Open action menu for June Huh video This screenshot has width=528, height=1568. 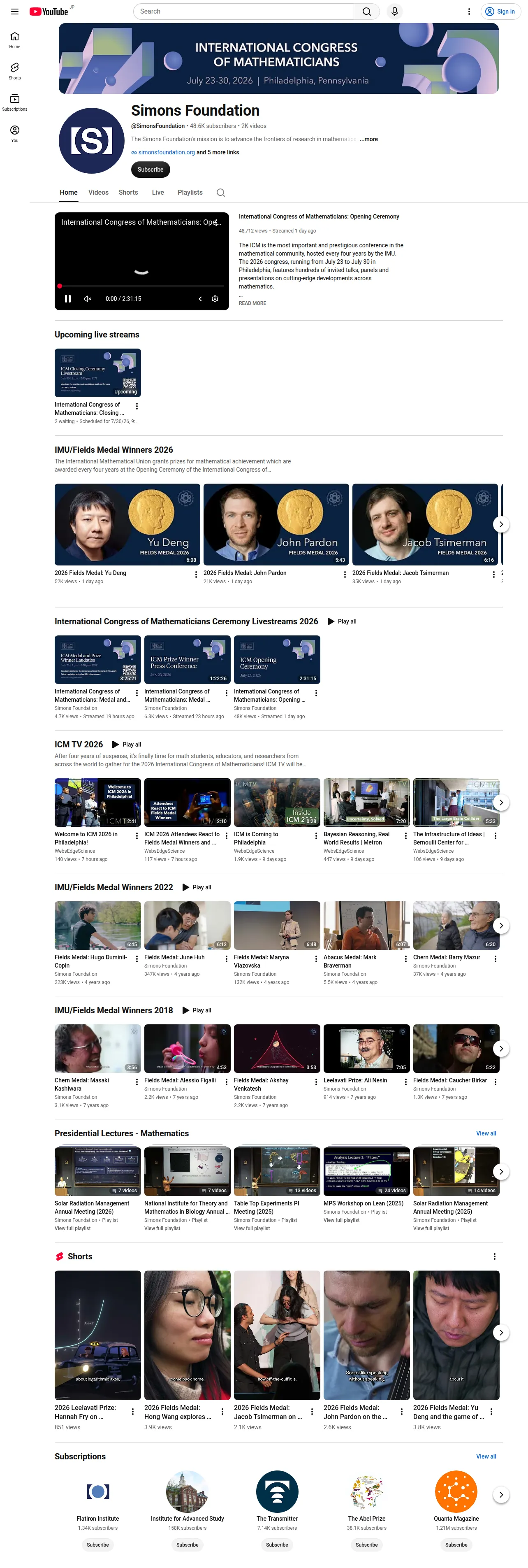[226, 958]
